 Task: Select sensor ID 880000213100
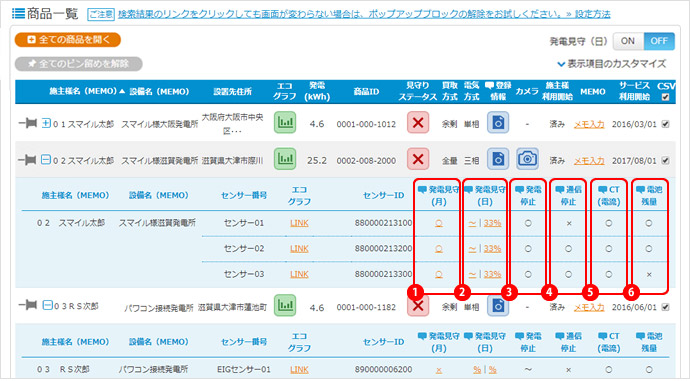coord(383,223)
